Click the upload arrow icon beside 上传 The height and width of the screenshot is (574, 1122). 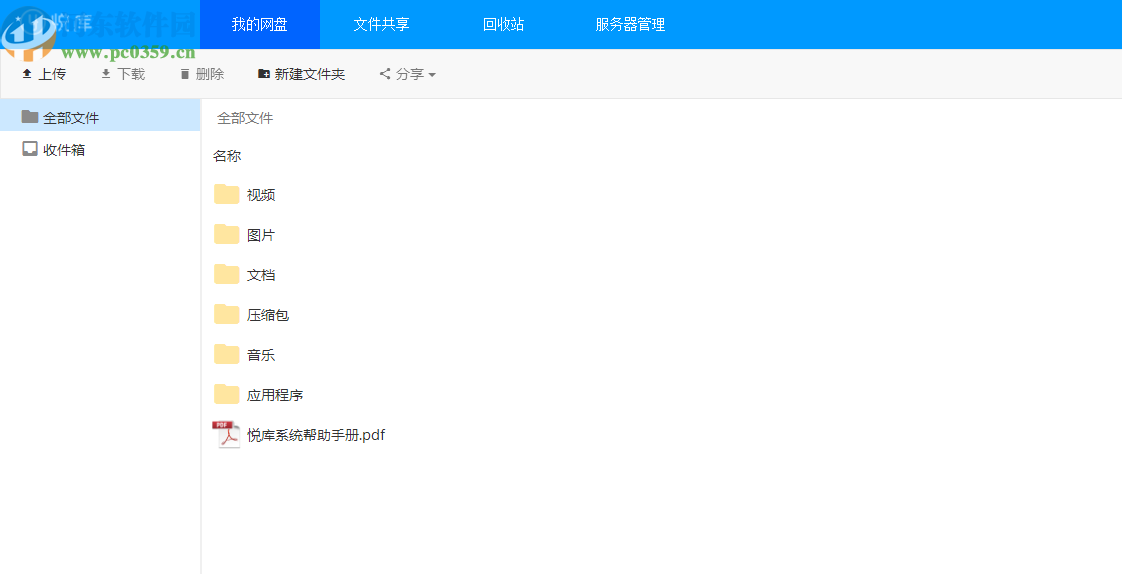[27, 74]
